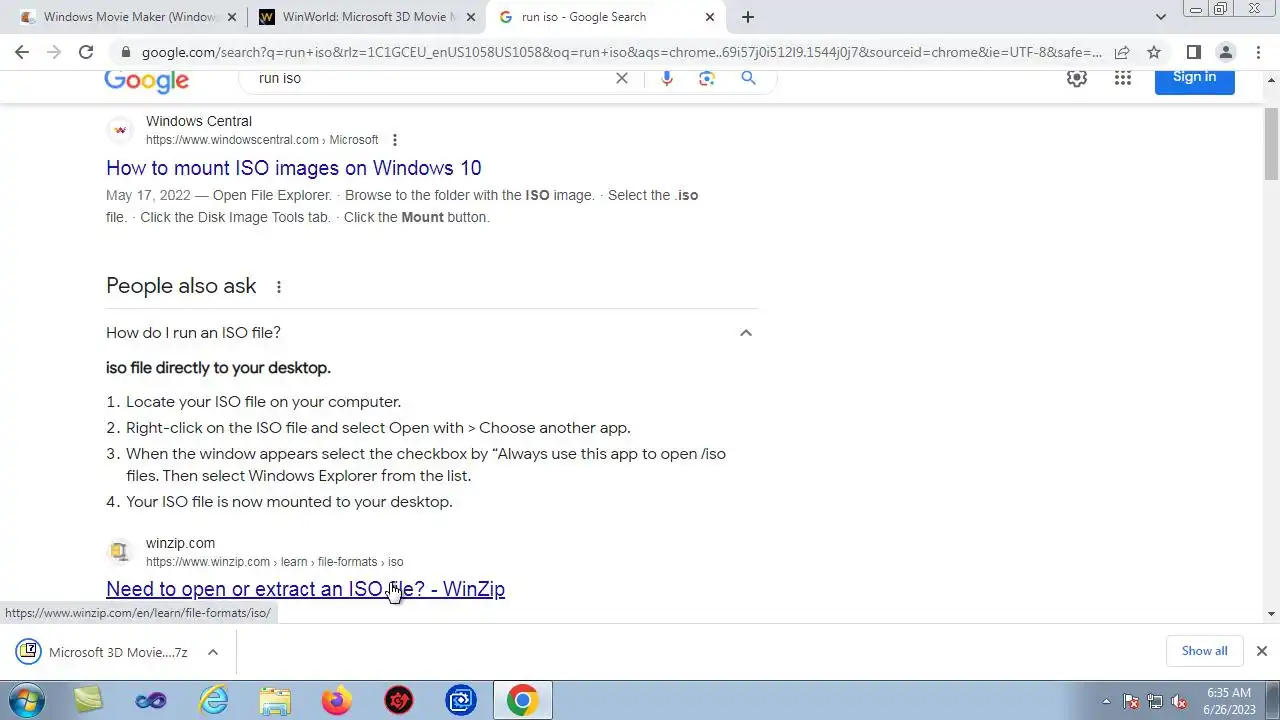Launch Internet Explorer from the taskbar
Viewport: 1280px width, 720px height.
[x=213, y=700]
